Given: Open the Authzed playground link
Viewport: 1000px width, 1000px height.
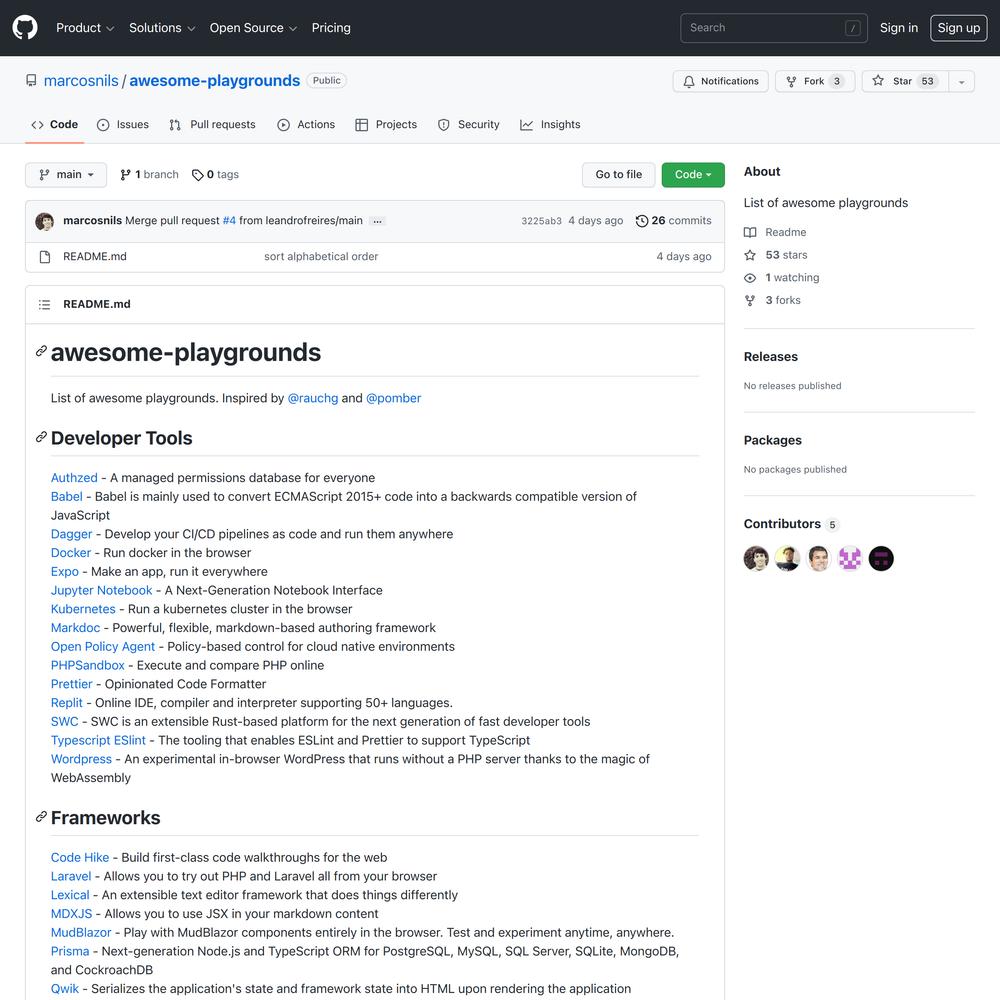Looking at the screenshot, I should tap(74, 478).
